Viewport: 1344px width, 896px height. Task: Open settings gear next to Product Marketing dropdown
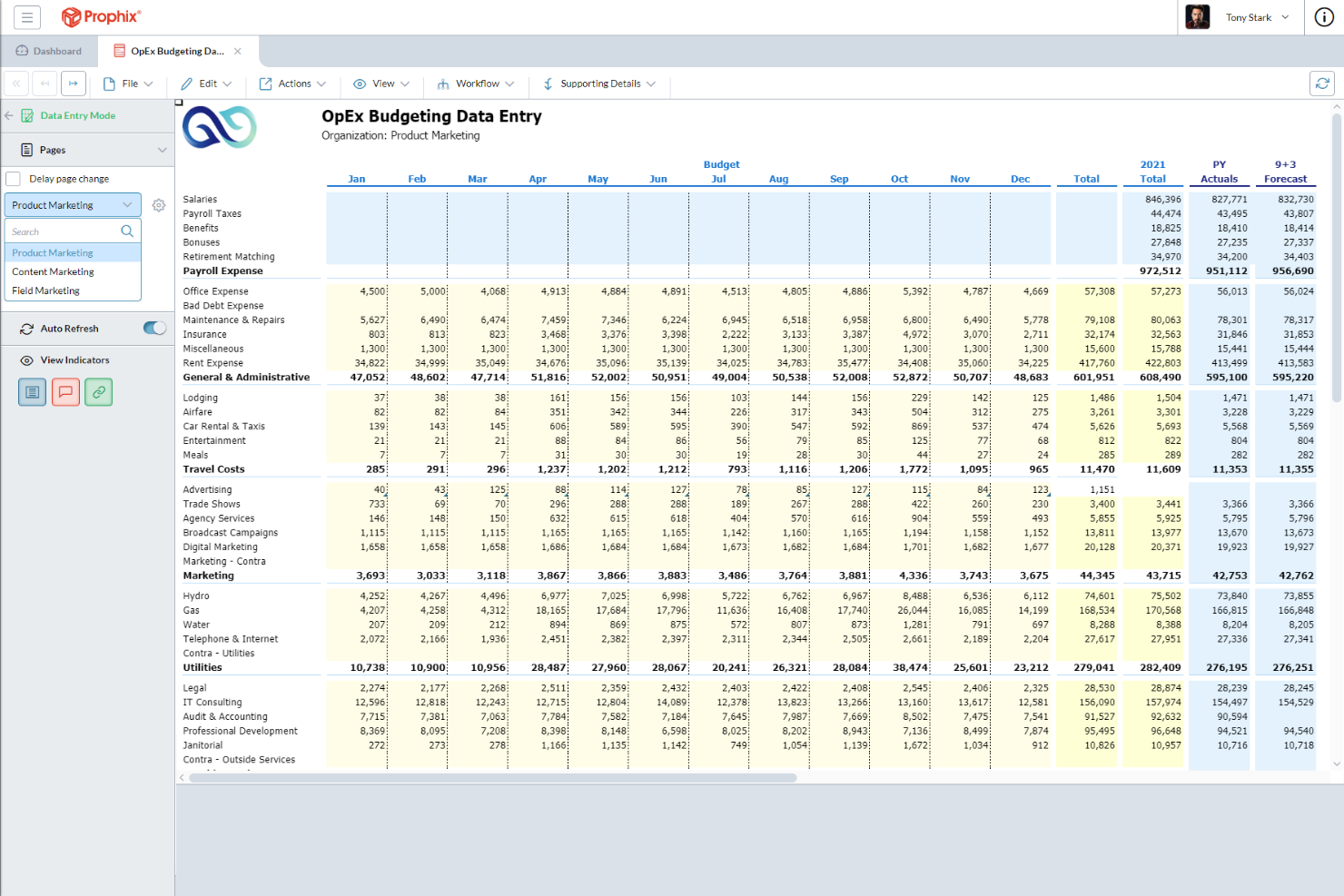158,205
